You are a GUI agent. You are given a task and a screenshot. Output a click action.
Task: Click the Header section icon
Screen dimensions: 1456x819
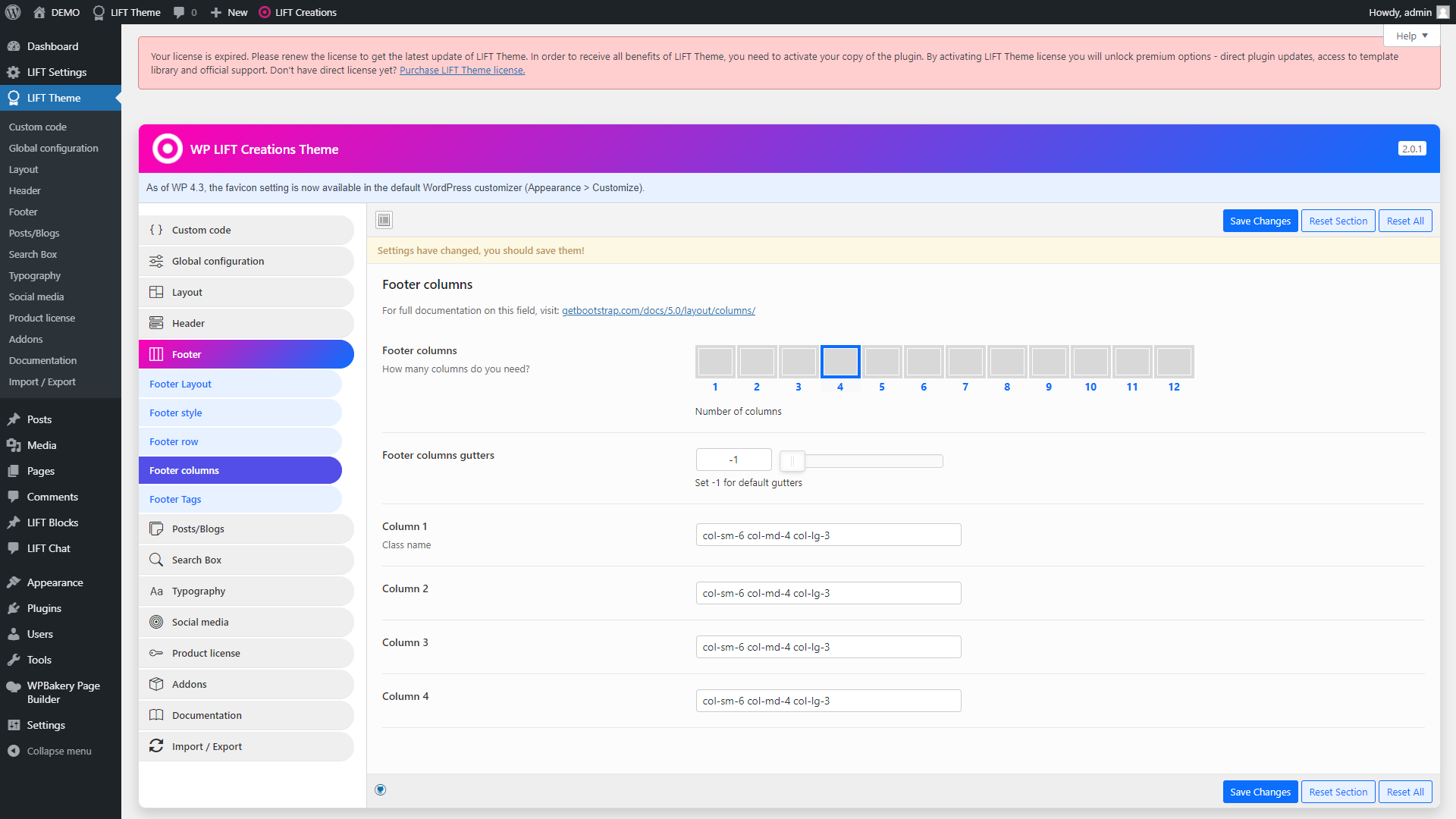pos(156,322)
